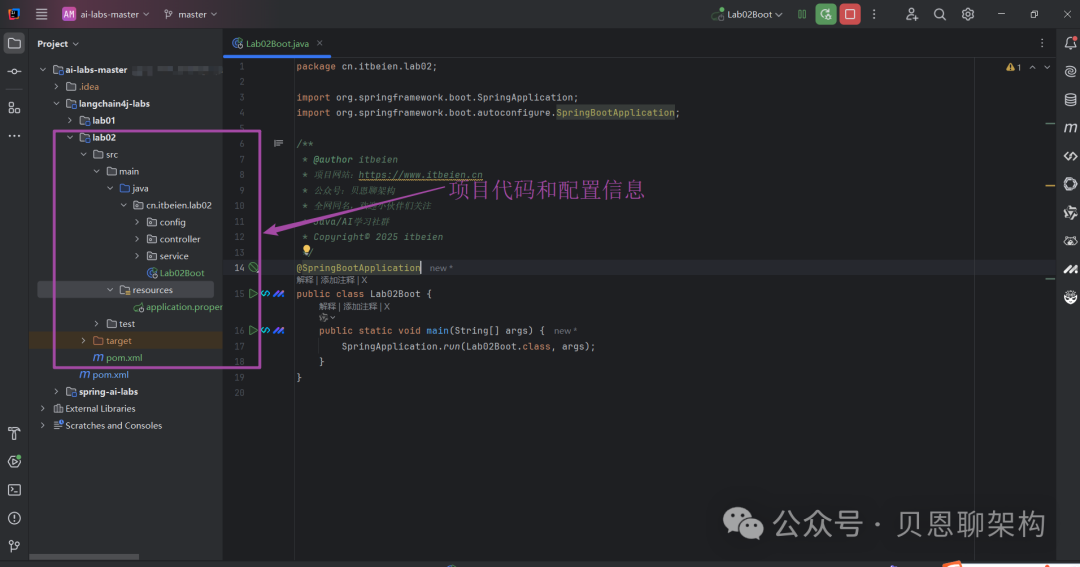1080x567 pixels.
Task: Open the Maven tool window
Action: coord(1070,128)
